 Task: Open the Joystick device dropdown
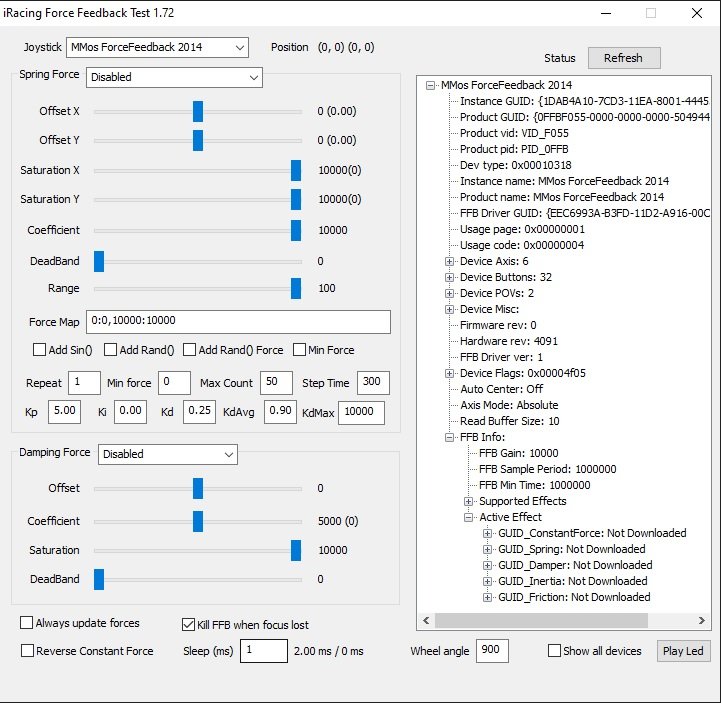click(157, 47)
